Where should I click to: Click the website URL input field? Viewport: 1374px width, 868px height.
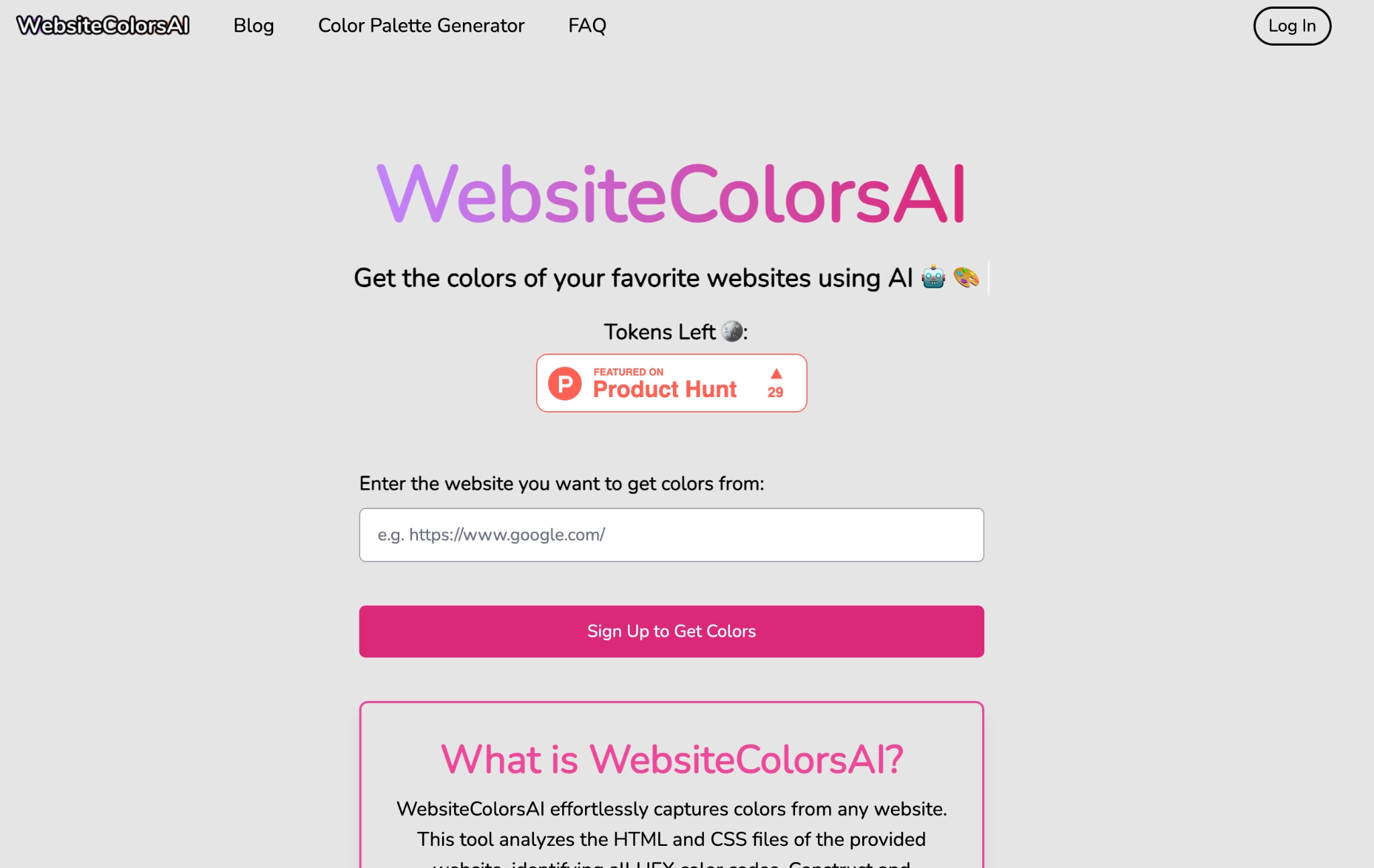pos(672,534)
